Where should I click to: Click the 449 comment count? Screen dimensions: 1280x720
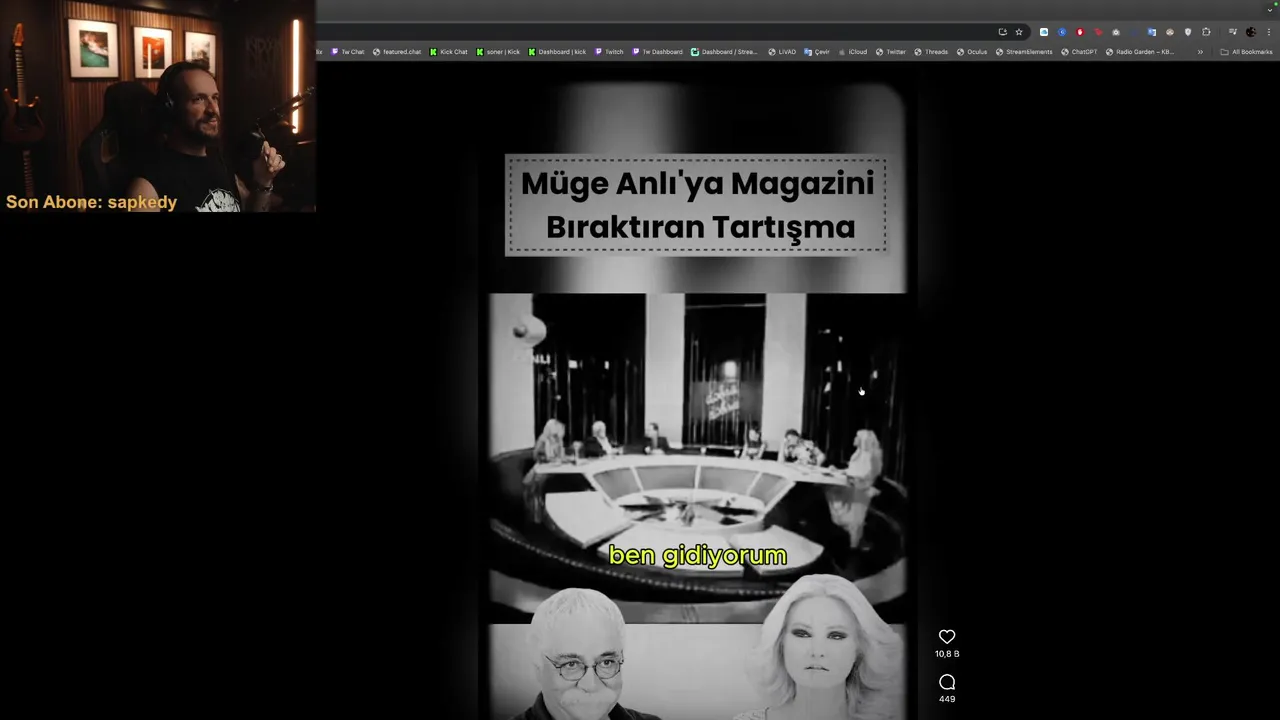(947, 699)
